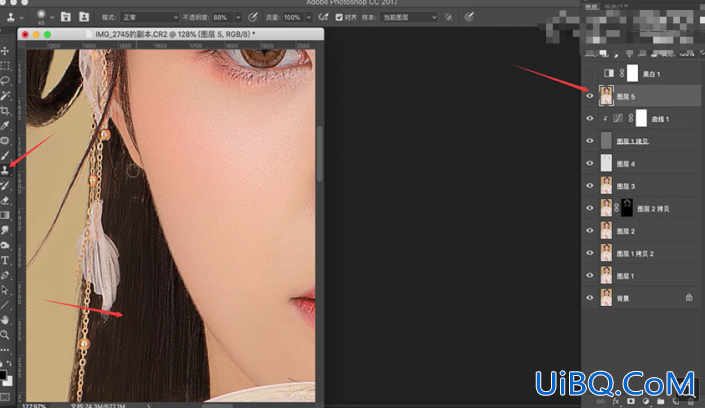Select the Hand tool
705x408 pixels.
pos(5,320)
